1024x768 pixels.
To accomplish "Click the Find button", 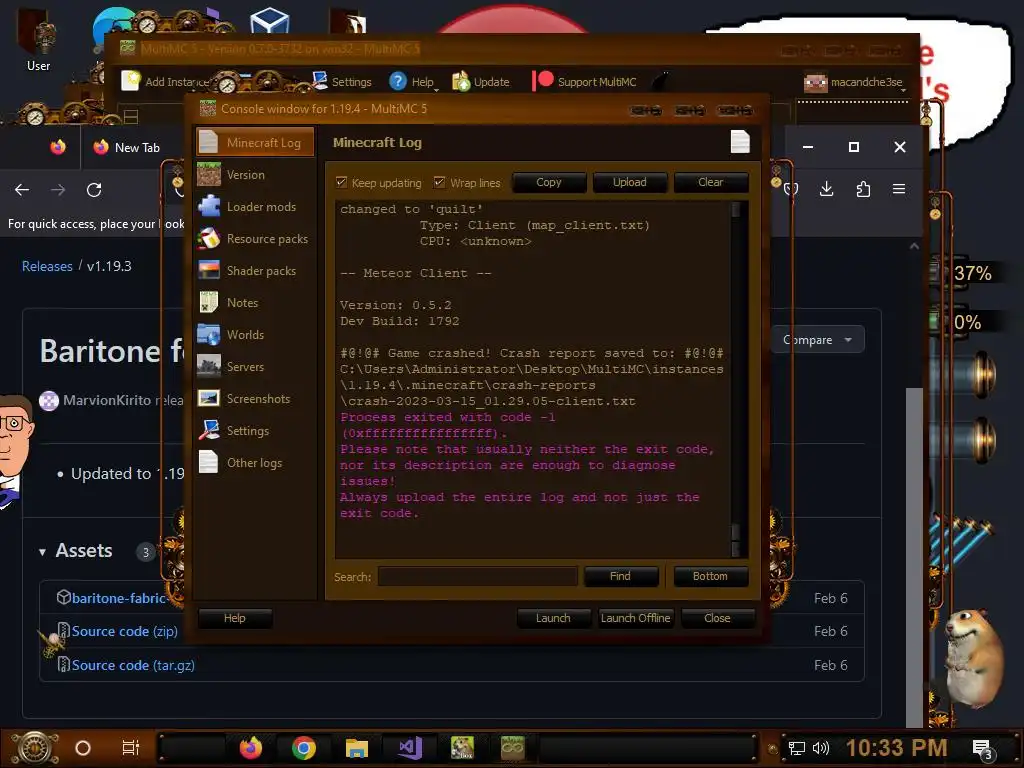I will pos(620,576).
